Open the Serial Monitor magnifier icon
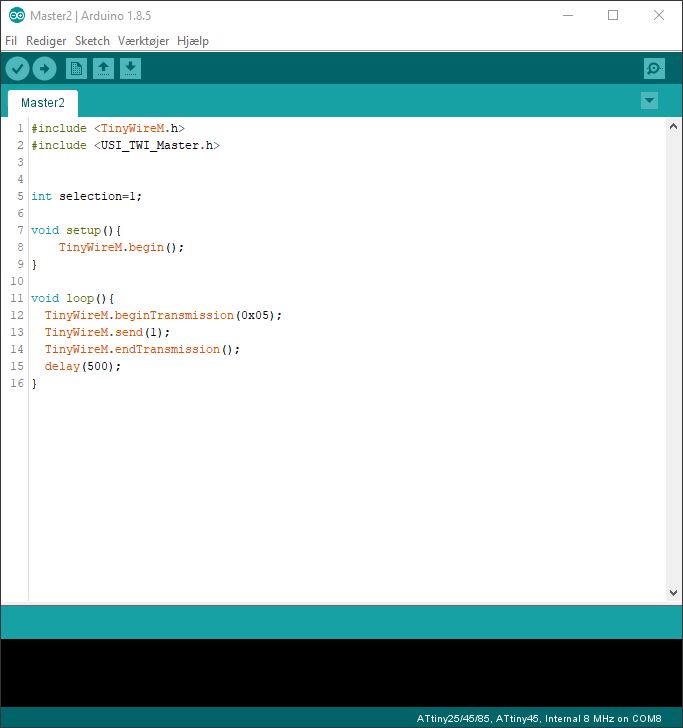Image resolution: width=683 pixels, height=728 pixels. pyautogui.click(x=654, y=69)
